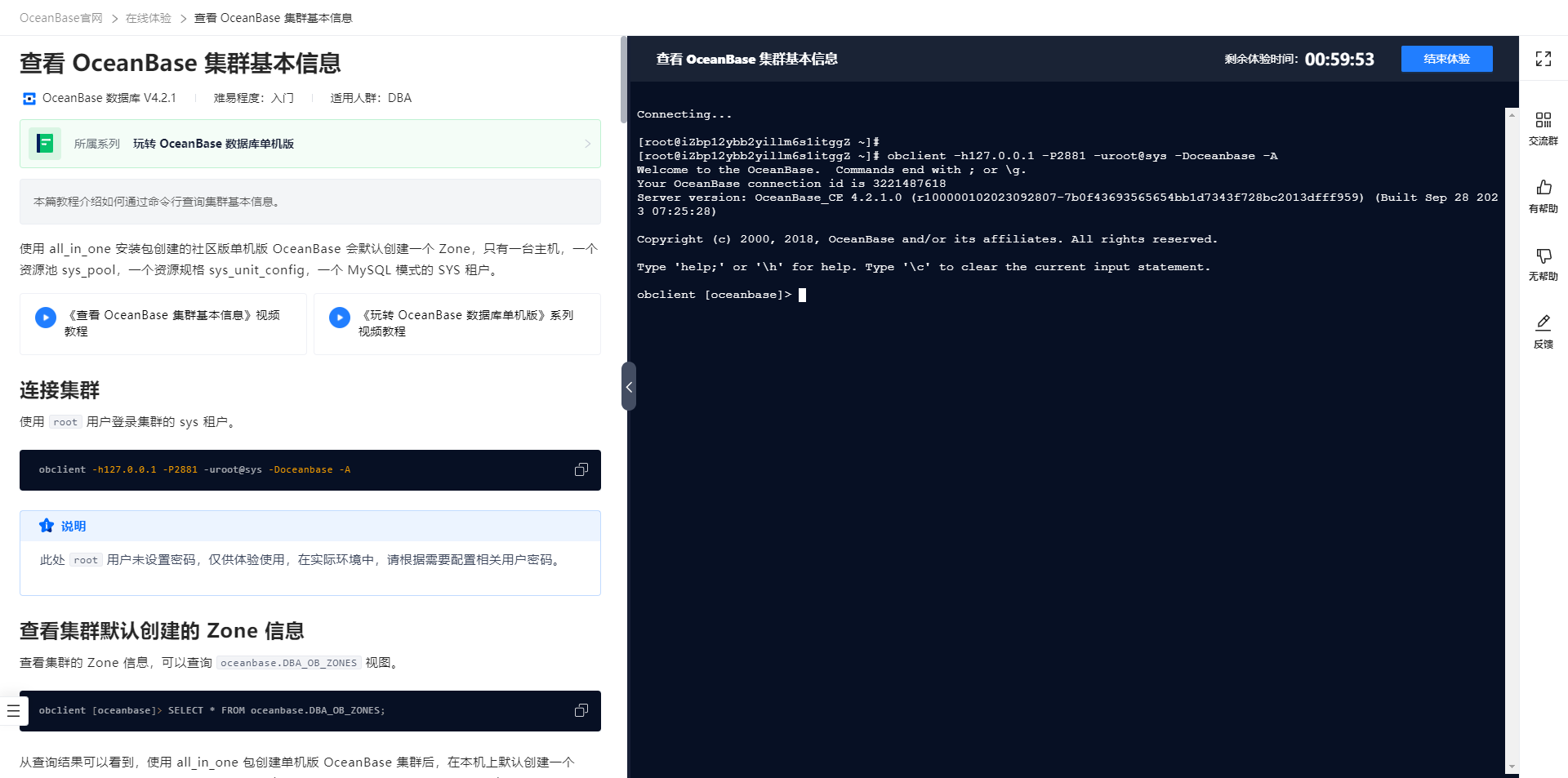The width and height of the screenshot is (1568, 778).
Task: Click the Welcome to the OceanBase line
Action: (x=831, y=170)
